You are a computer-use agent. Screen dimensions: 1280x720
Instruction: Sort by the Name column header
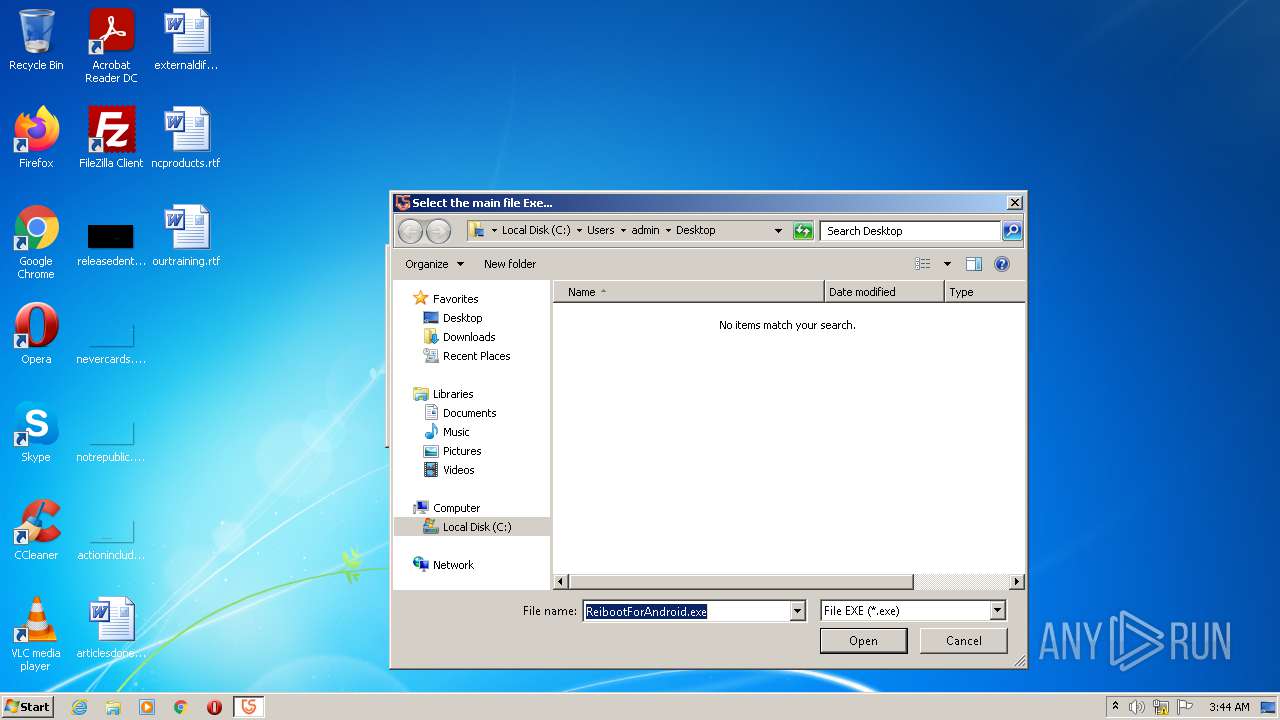[688, 292]
